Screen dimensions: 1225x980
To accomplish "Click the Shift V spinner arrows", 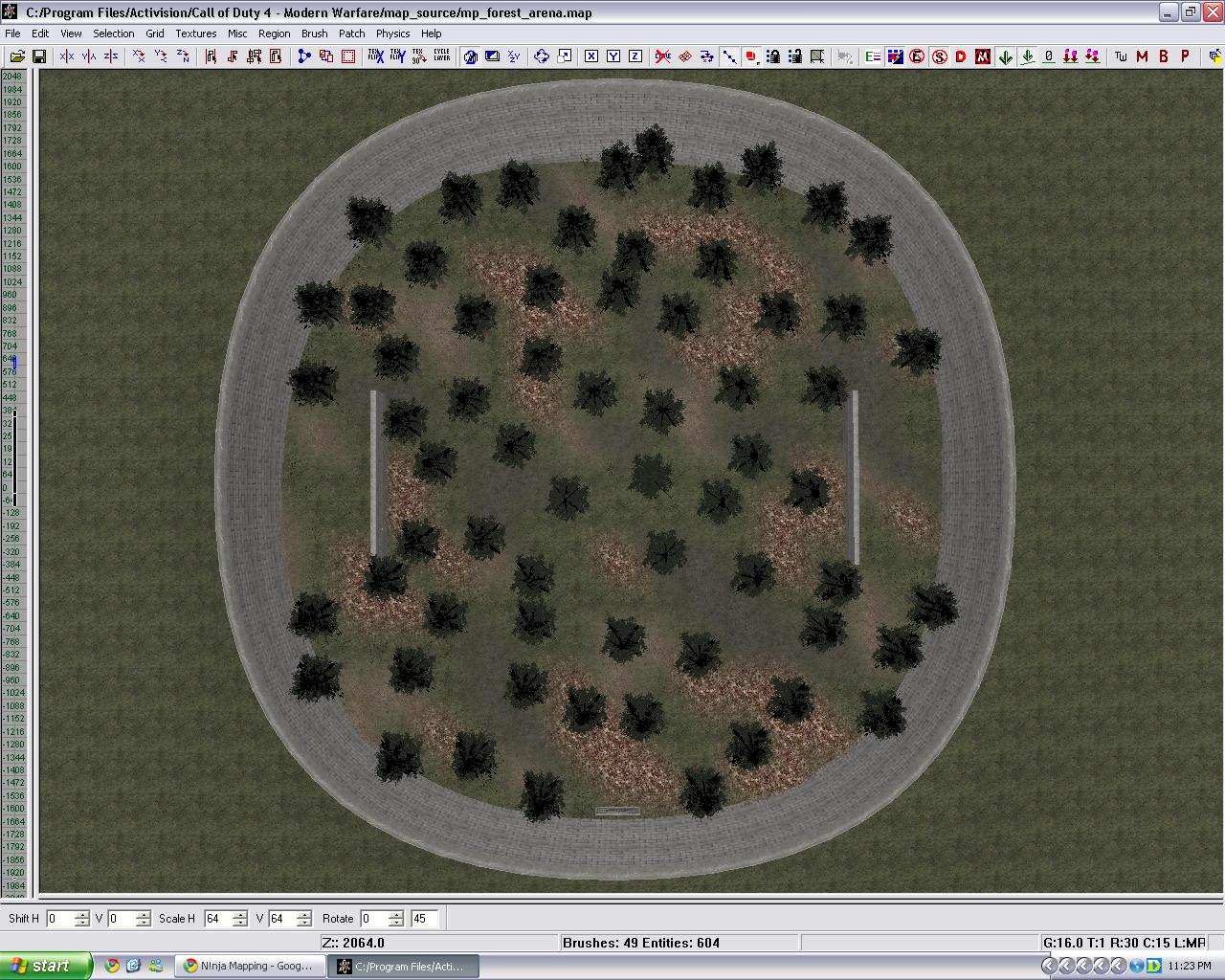I will [144, 919].
